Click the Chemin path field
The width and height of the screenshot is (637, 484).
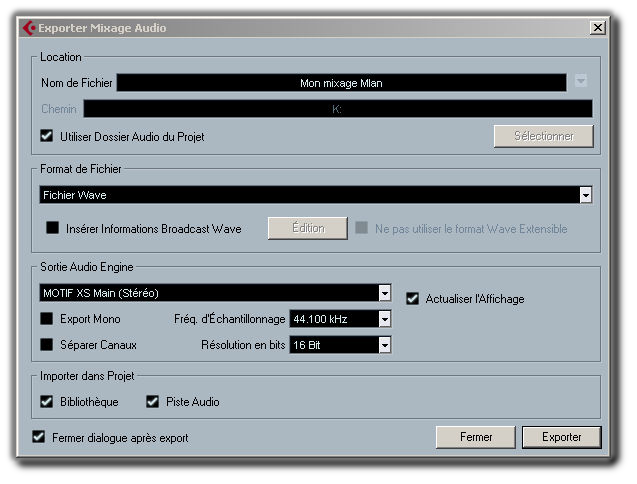pyautogui.click(x=337, y=109)
